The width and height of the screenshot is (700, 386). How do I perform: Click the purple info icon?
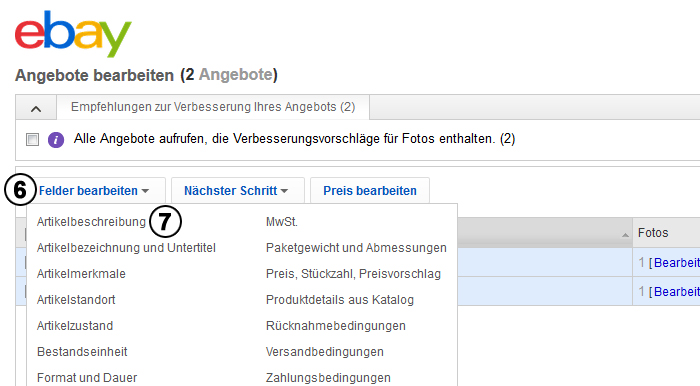56,140
